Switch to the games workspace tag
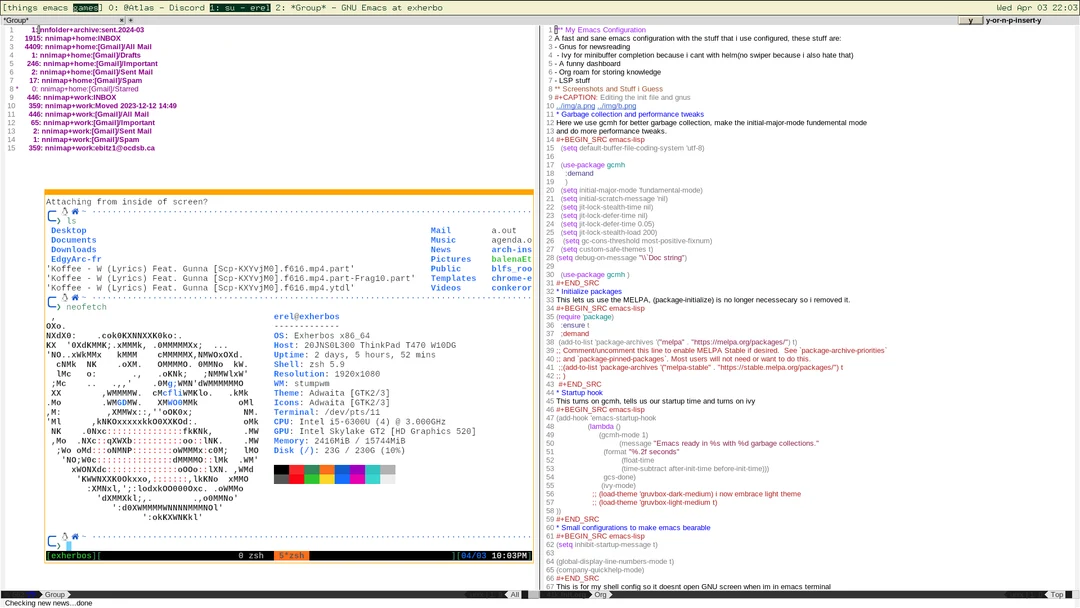Image resolution: width=1080 pixels, height=608 pixels. (85, 7)
